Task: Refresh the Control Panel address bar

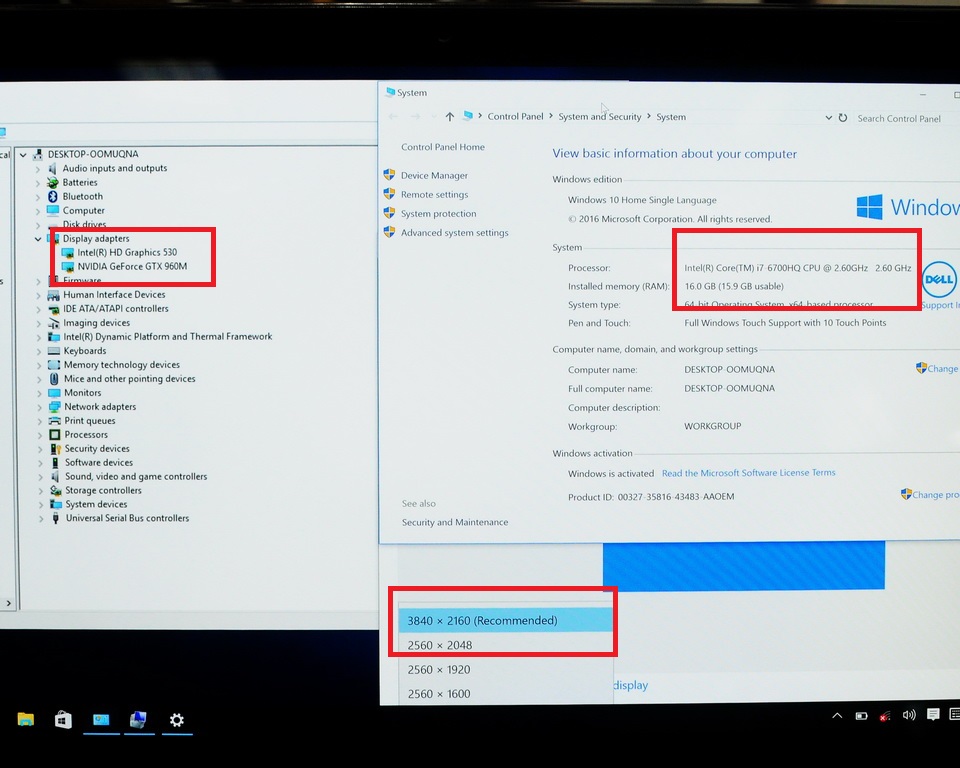Action: point(843,118)
